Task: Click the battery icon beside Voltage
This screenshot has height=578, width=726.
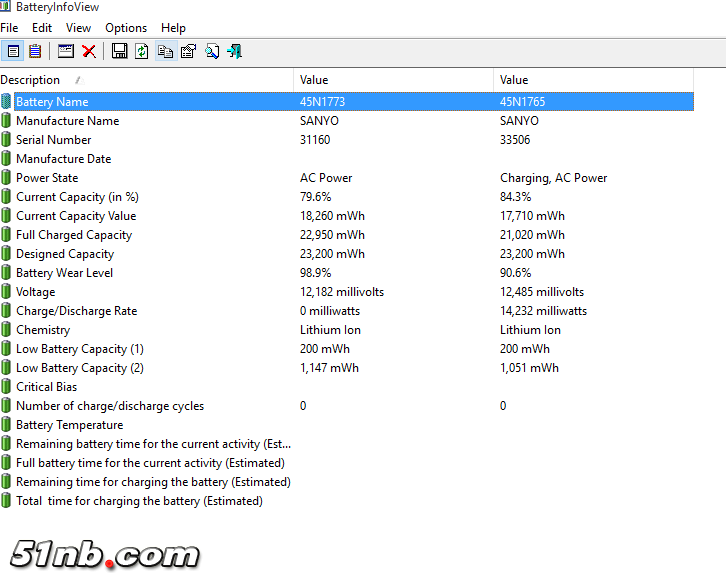Action: [7, 292]
